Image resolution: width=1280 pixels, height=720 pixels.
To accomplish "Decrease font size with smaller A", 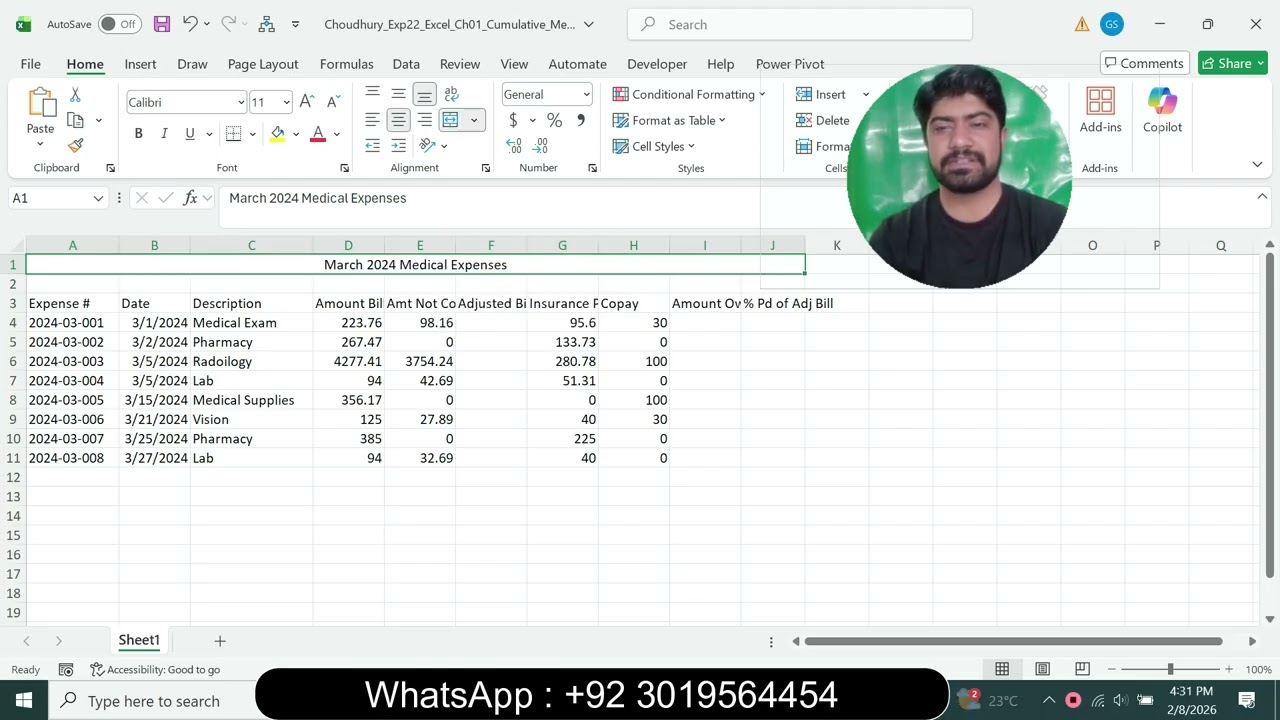I will click(333, 102).
